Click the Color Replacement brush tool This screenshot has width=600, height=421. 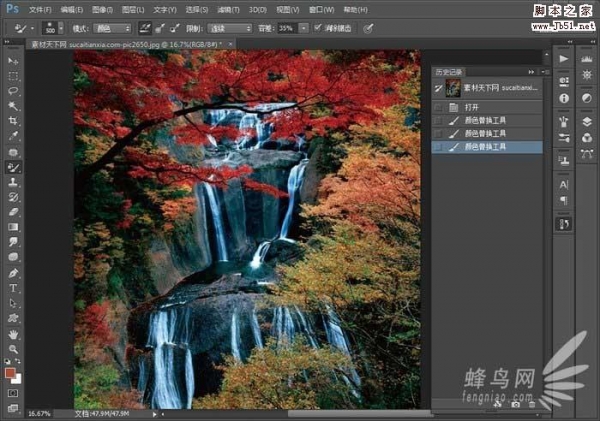tap(13, 166)
